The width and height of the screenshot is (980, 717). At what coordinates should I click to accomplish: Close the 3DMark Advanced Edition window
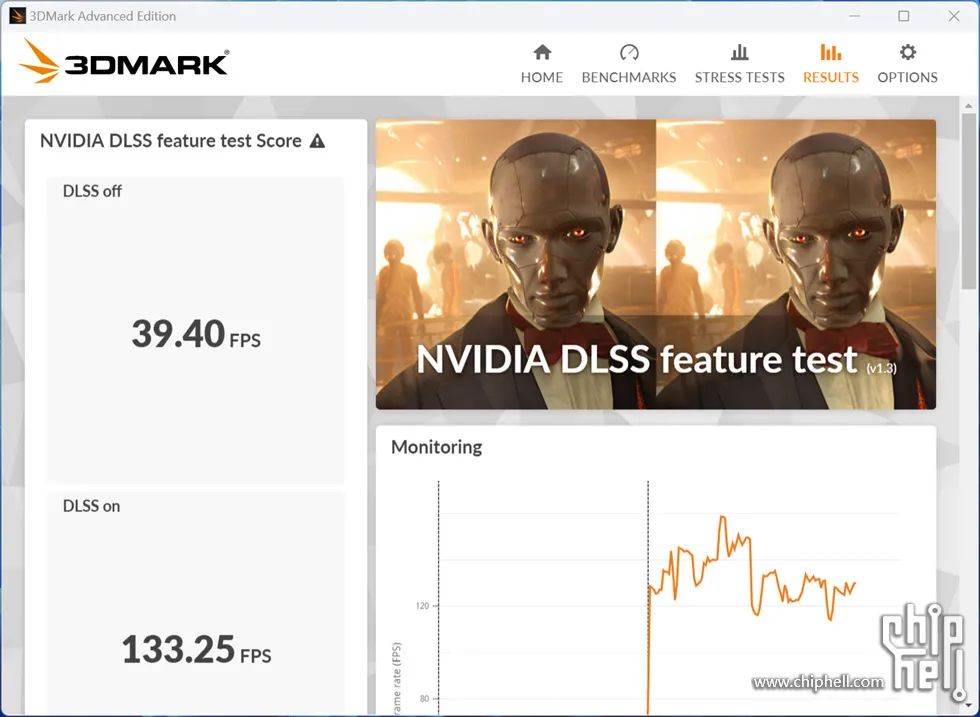tap(954, 16)
